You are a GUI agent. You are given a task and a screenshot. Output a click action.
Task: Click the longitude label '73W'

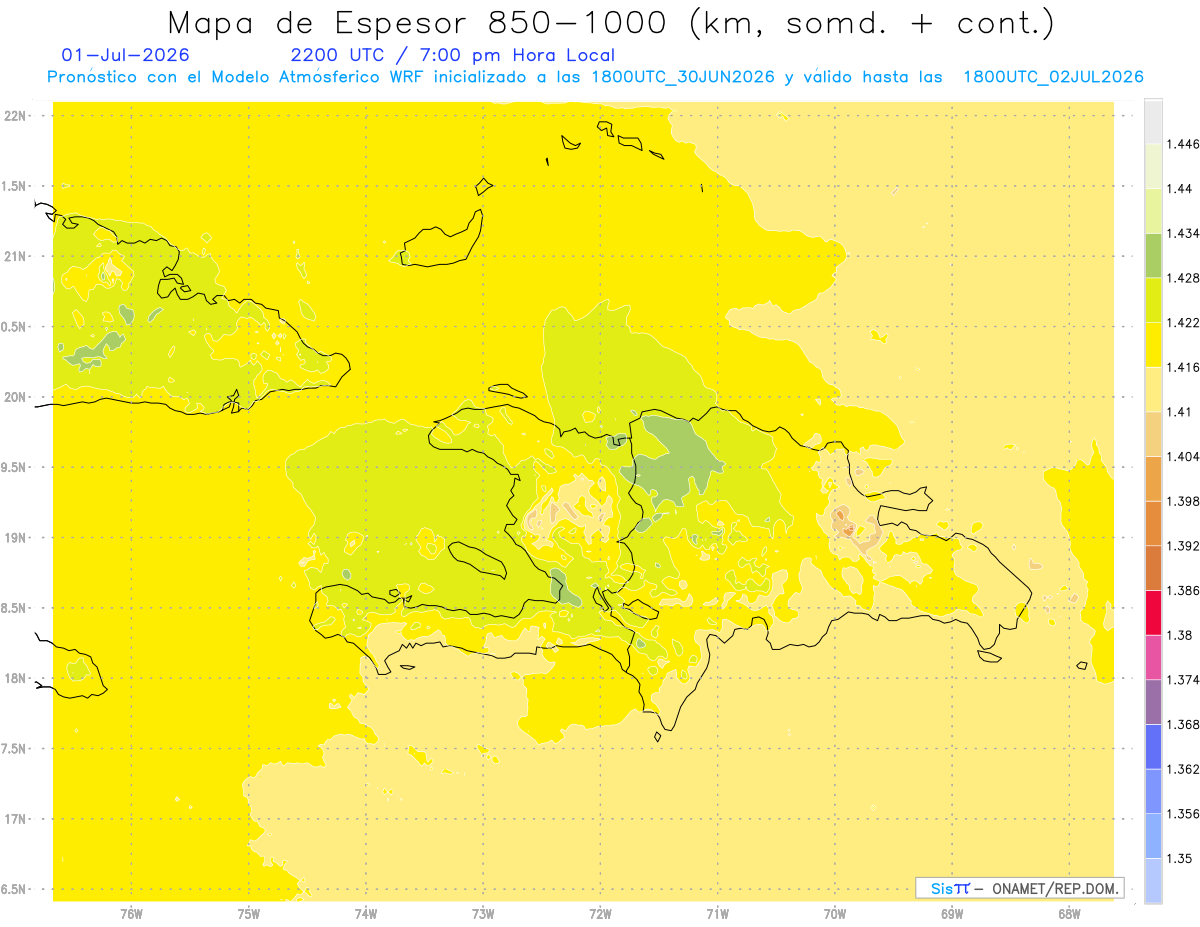click(483, 914)
